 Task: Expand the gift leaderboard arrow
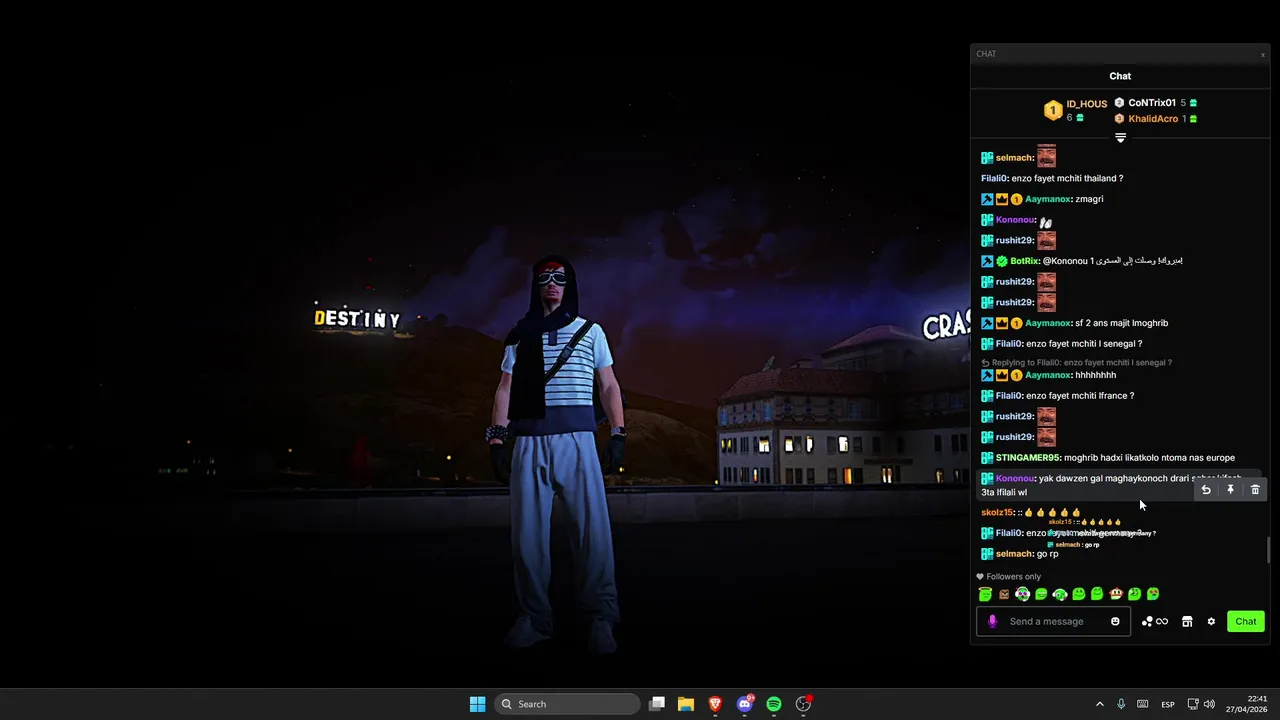(x=1120, y=138)
